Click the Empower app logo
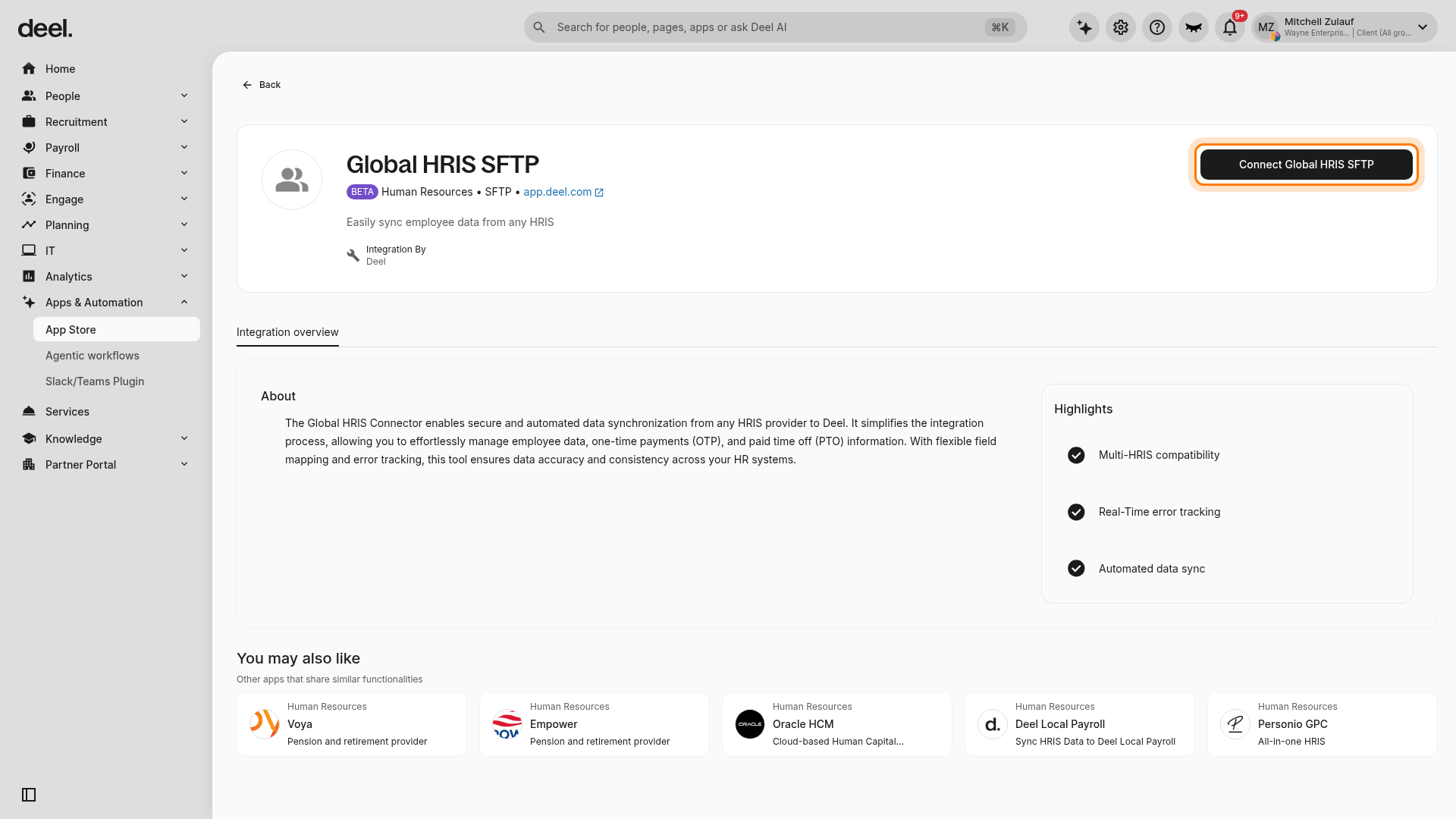Image resolution: width=1456 pixels, height=819 pixels. [x=507, y=724]
